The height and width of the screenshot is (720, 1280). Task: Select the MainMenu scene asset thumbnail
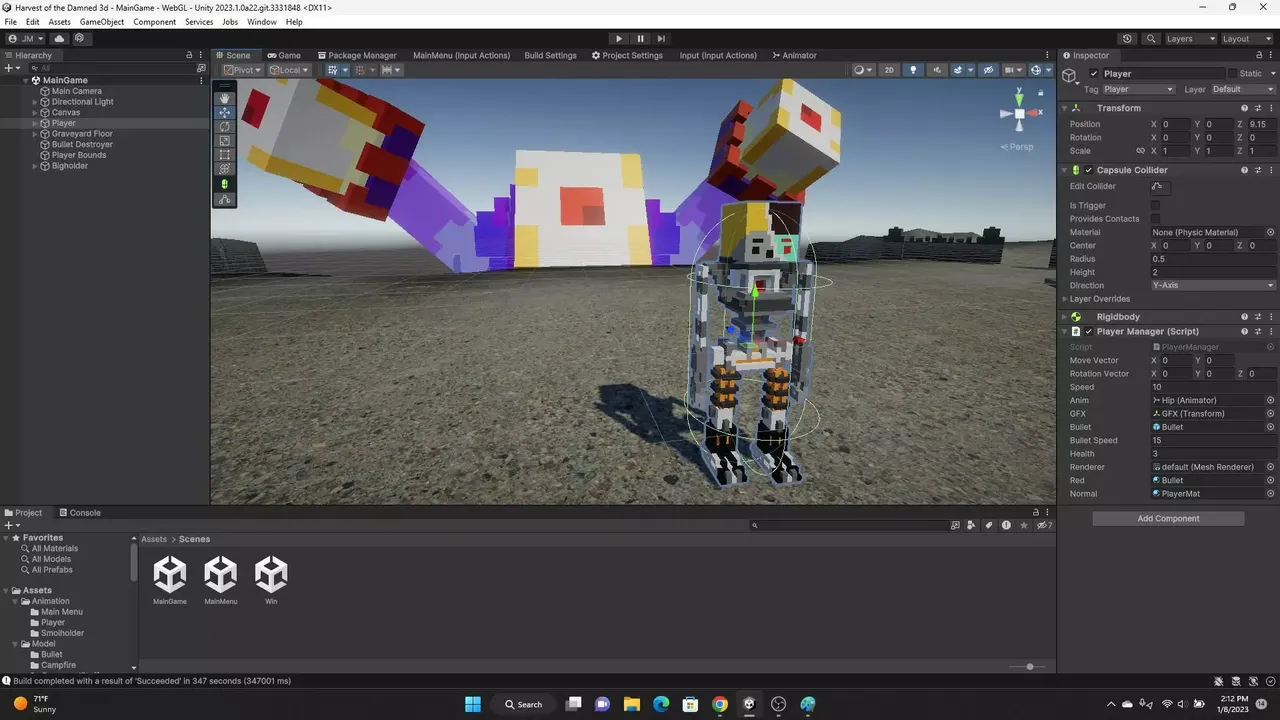221,575
